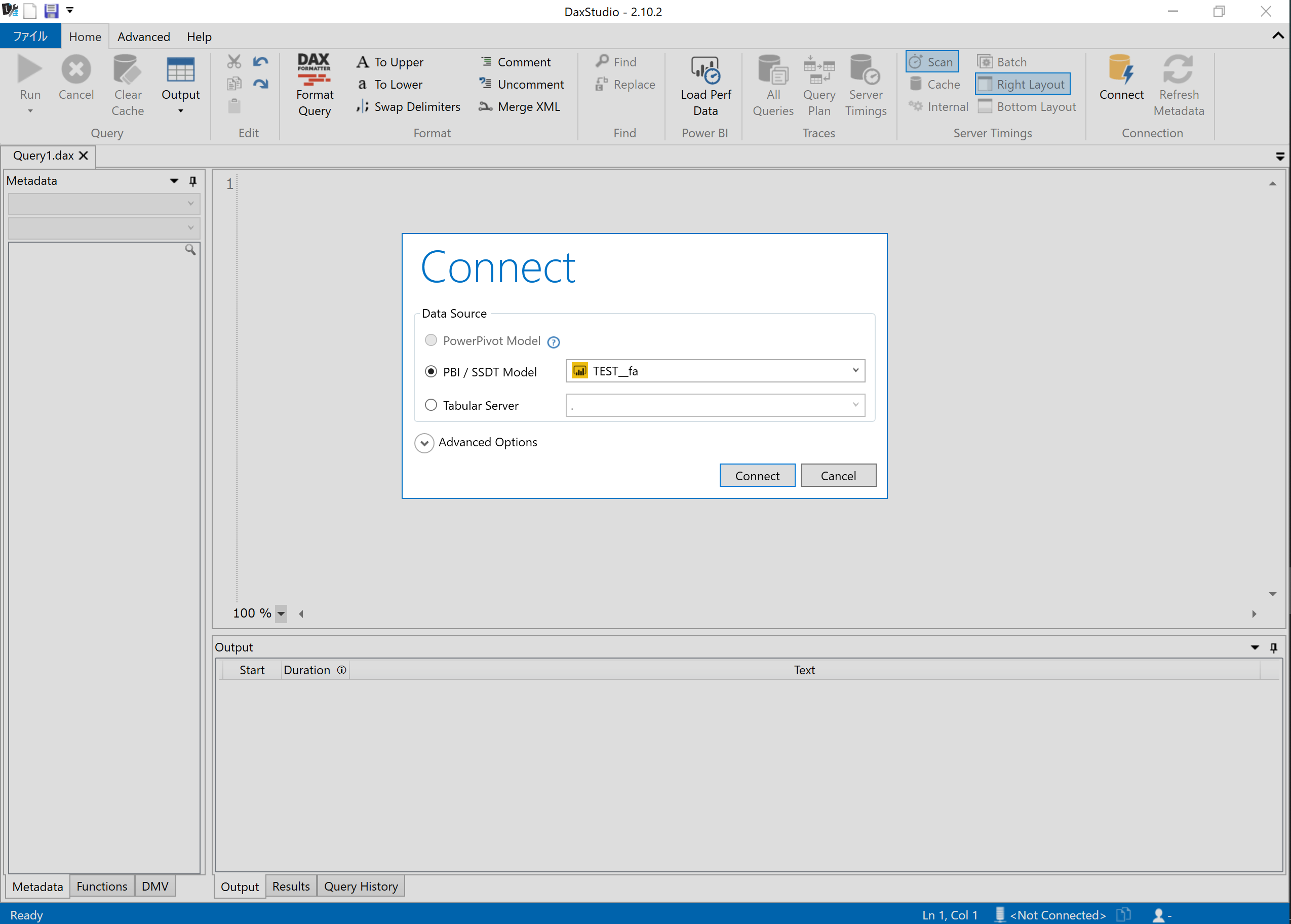Open Load Perf Data tool

(x=705, y=84)
